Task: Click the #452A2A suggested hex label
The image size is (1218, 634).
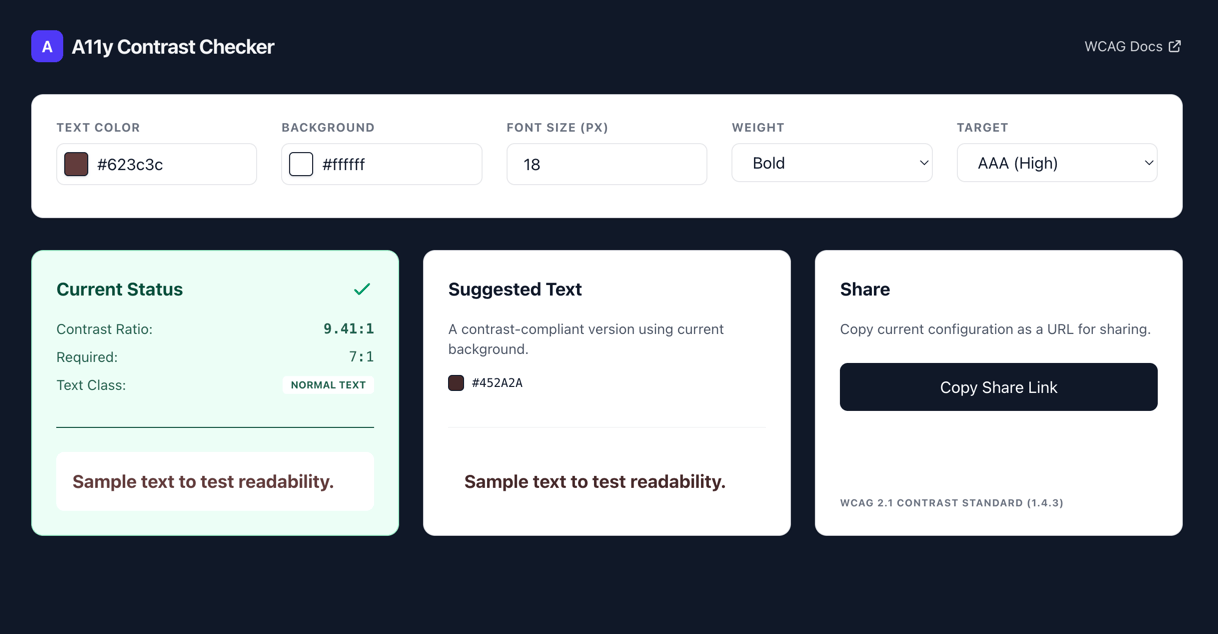Action: [x=497, y=383]
